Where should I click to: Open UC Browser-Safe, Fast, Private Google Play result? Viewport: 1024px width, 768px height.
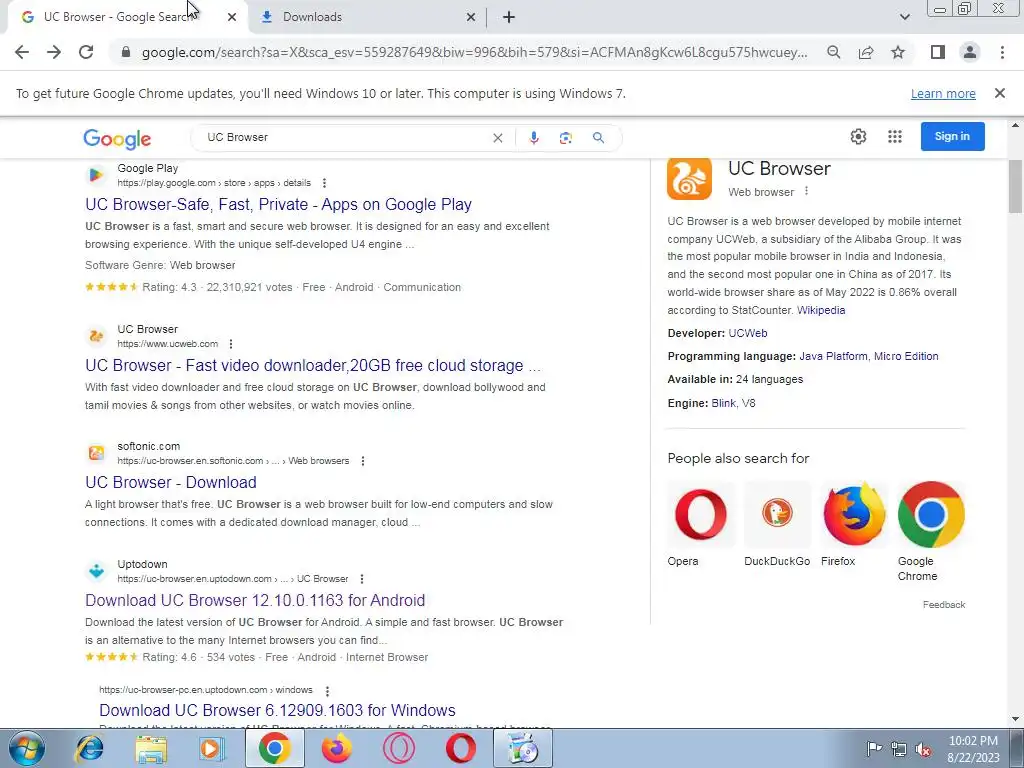[278, 204]
